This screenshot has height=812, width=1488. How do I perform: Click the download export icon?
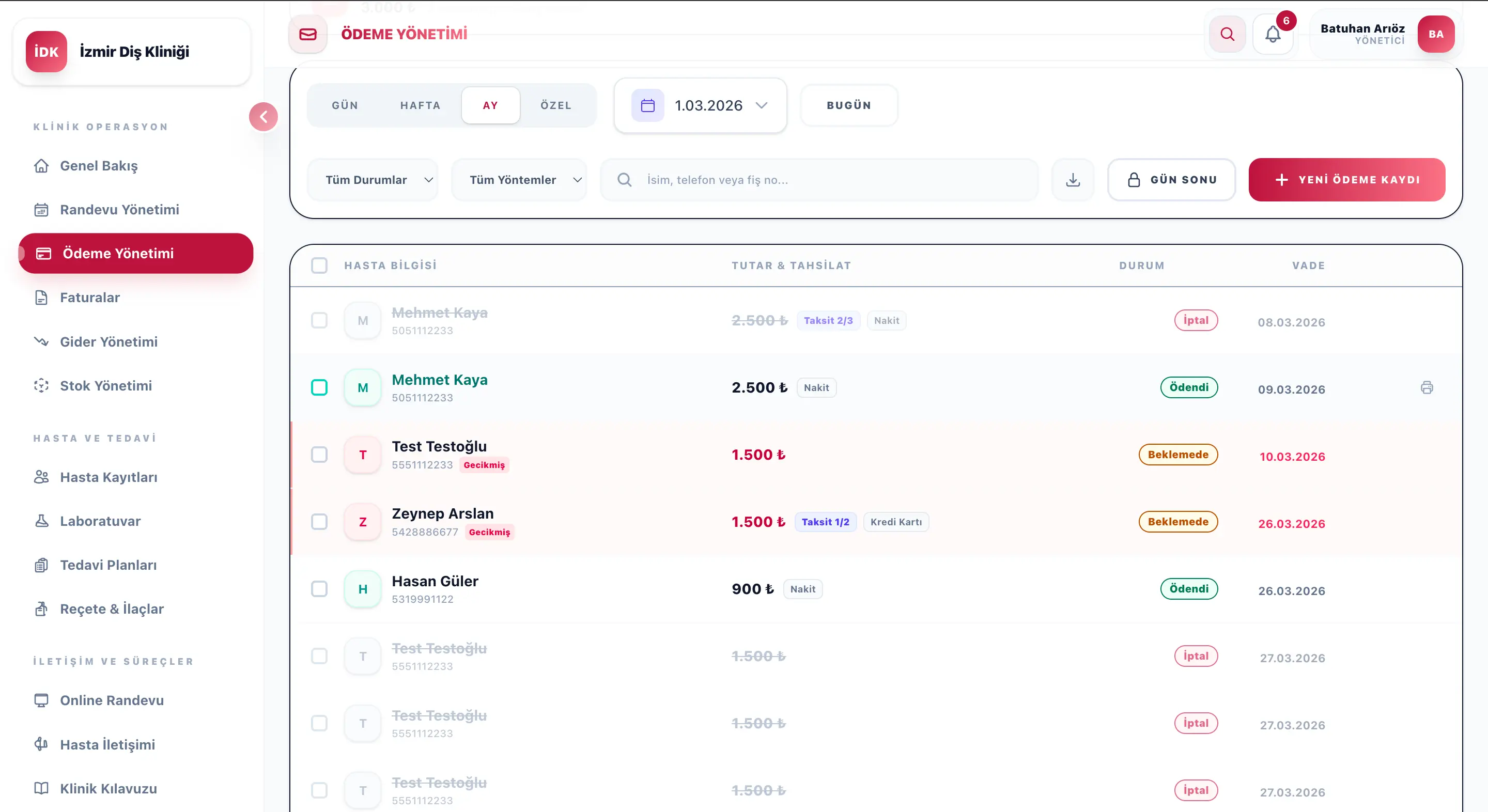1073,180
